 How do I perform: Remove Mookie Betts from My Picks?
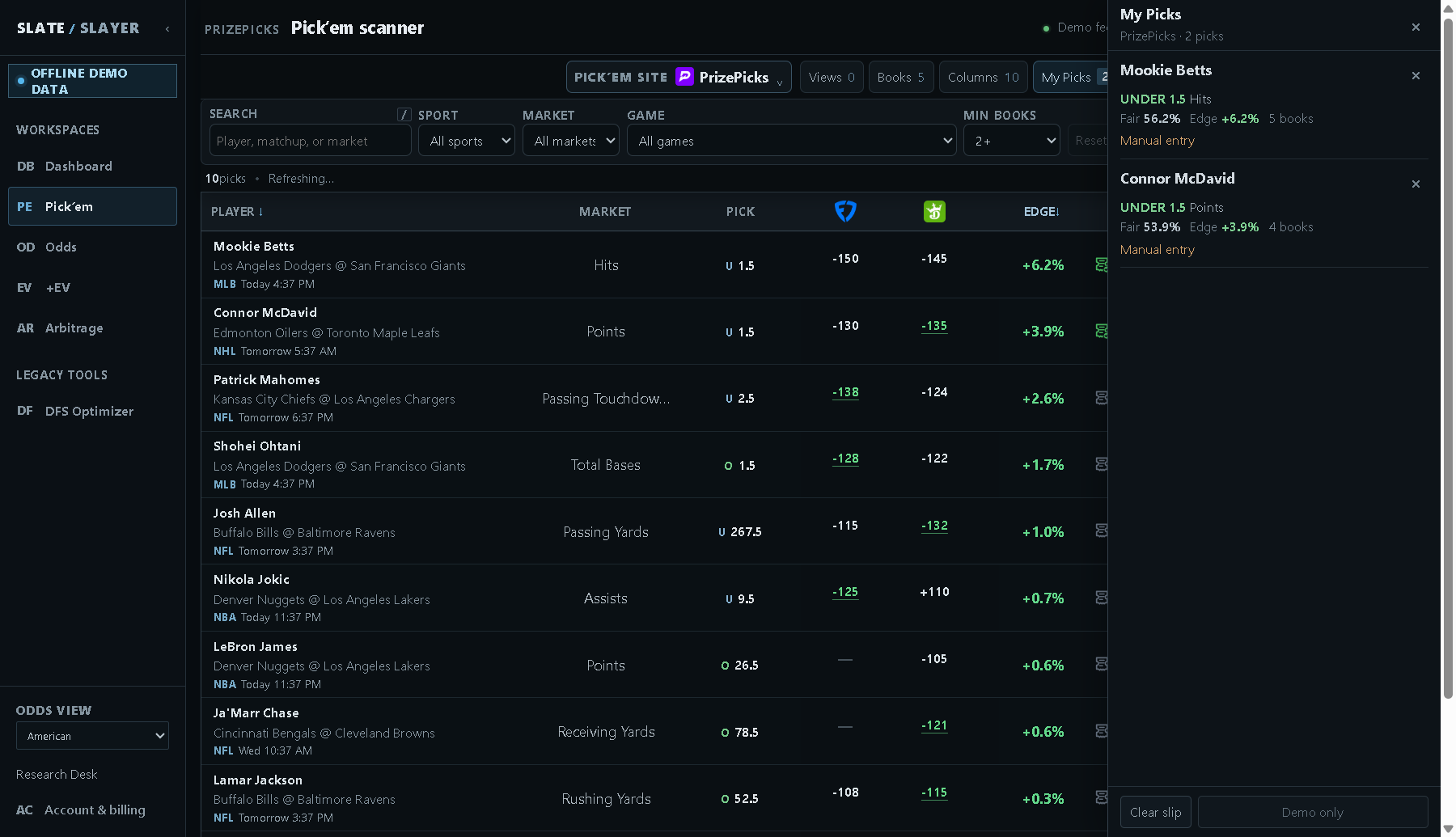[x=1416, y=76]
